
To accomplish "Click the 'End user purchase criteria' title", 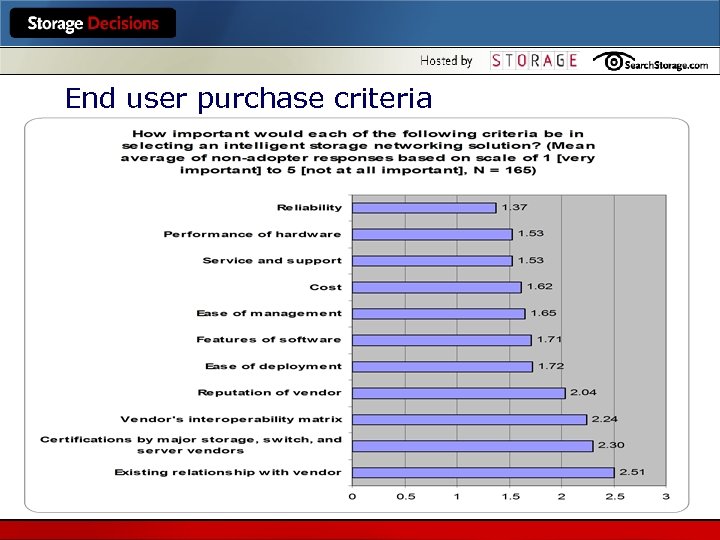I will tap(248, 98).
